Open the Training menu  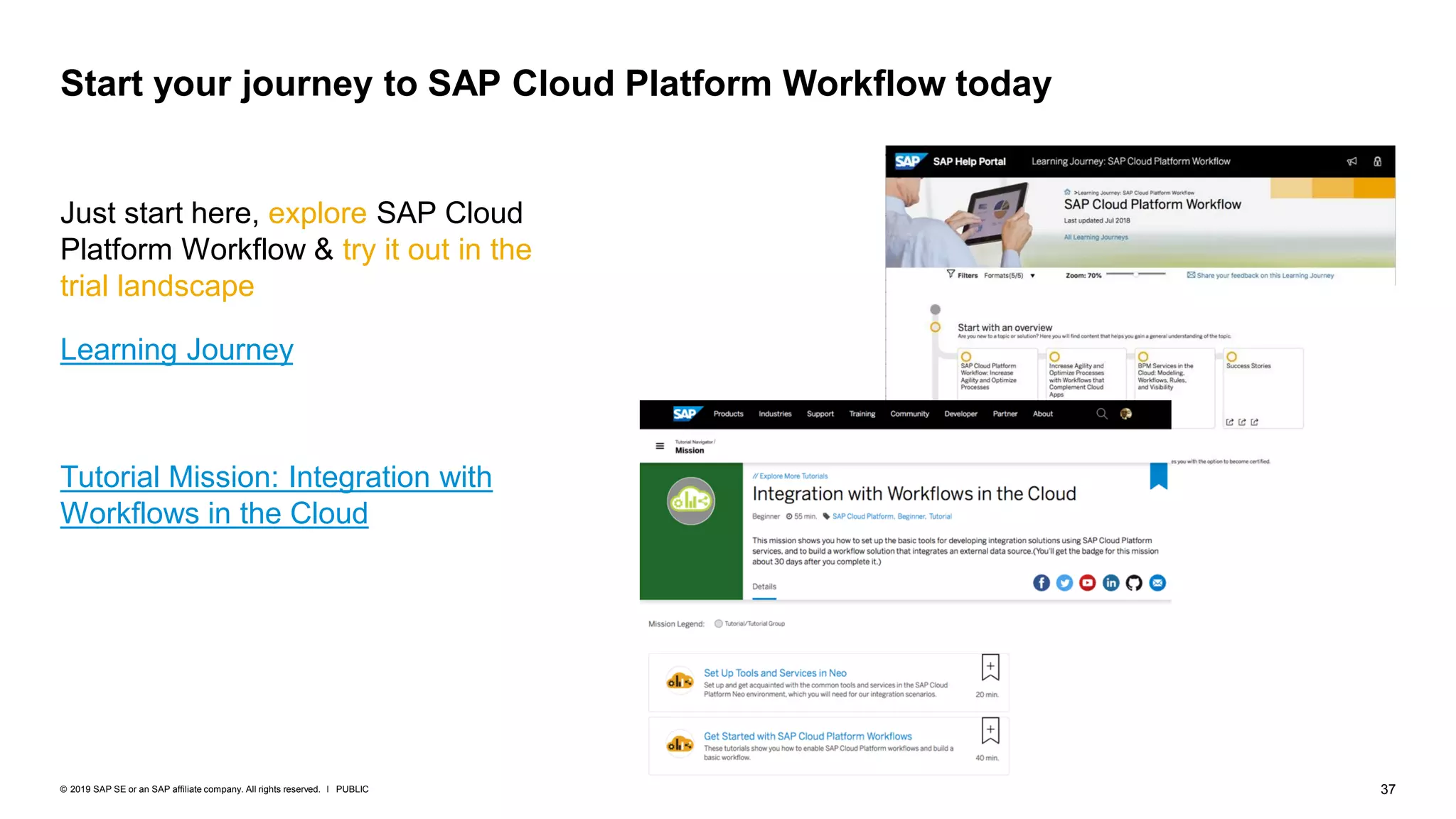tap(862, 414)
